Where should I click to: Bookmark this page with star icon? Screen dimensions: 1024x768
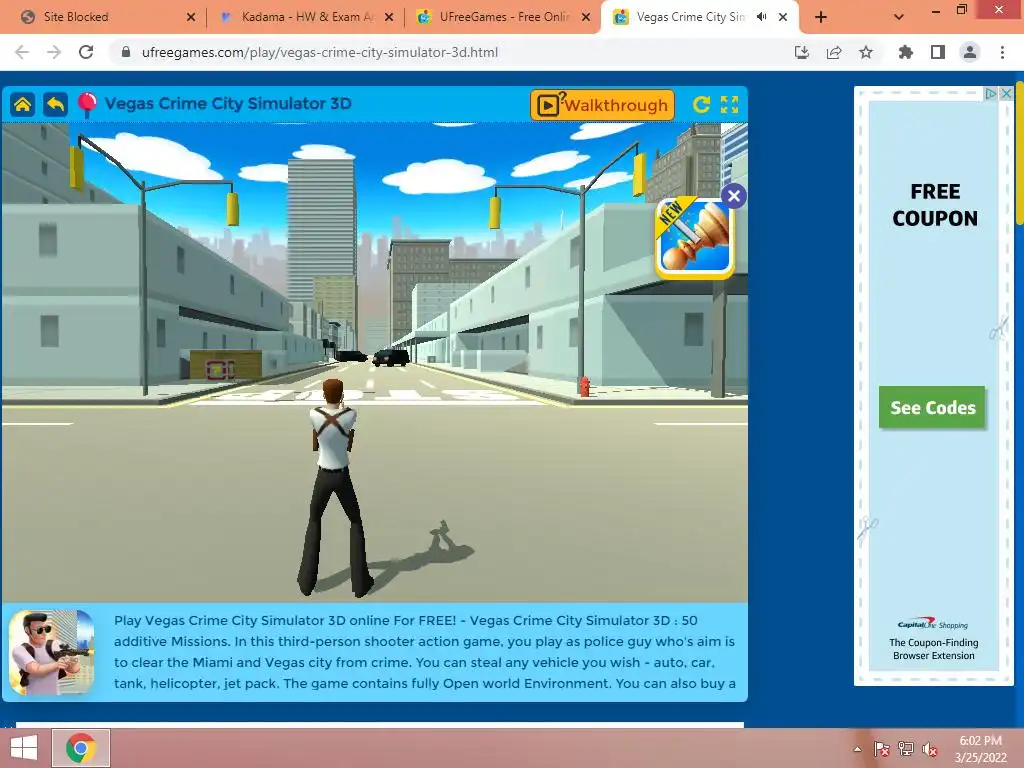tap(866, 52)
